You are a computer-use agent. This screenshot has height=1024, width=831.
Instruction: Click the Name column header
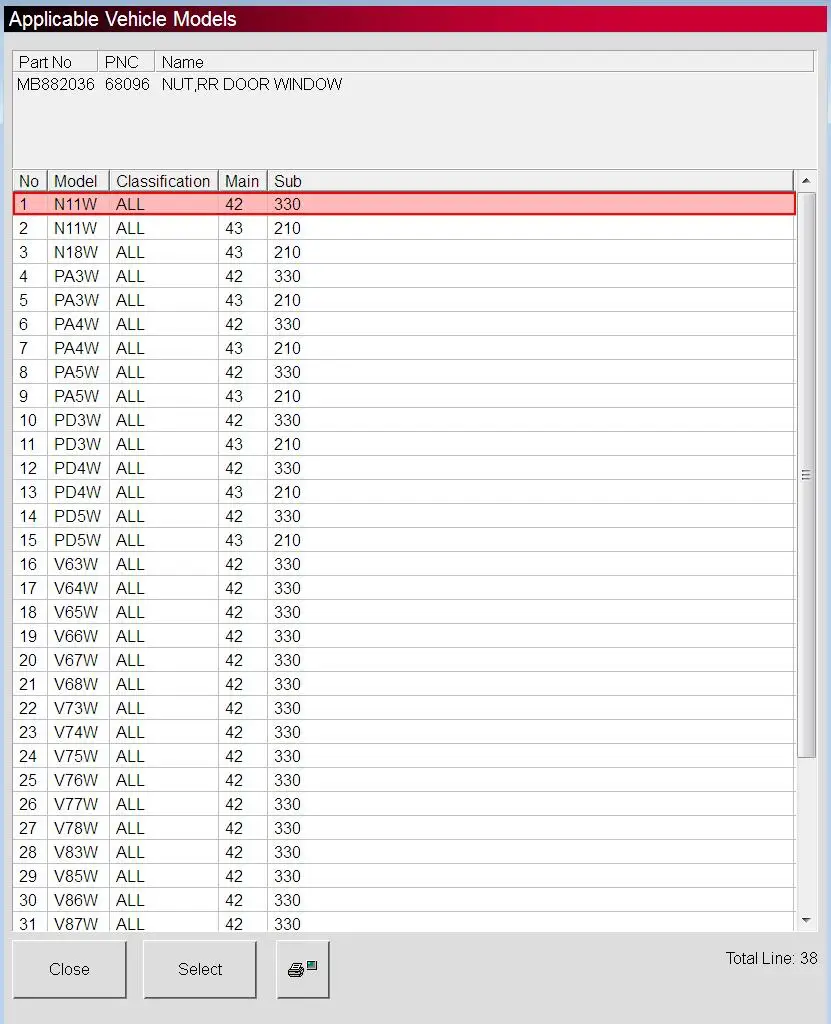click(484, 62)
